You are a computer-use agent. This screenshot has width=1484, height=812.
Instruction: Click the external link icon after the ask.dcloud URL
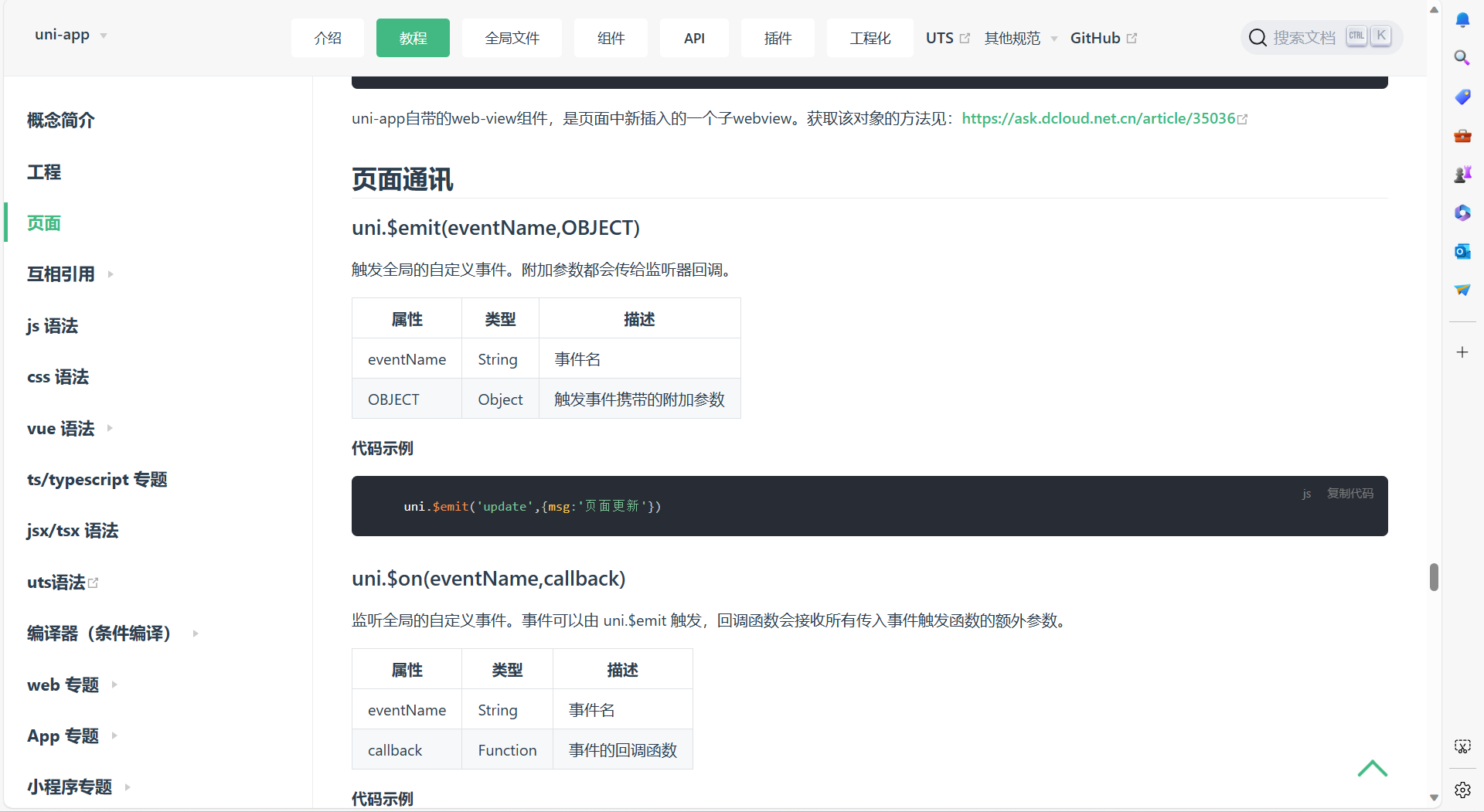pos(1243,120)
